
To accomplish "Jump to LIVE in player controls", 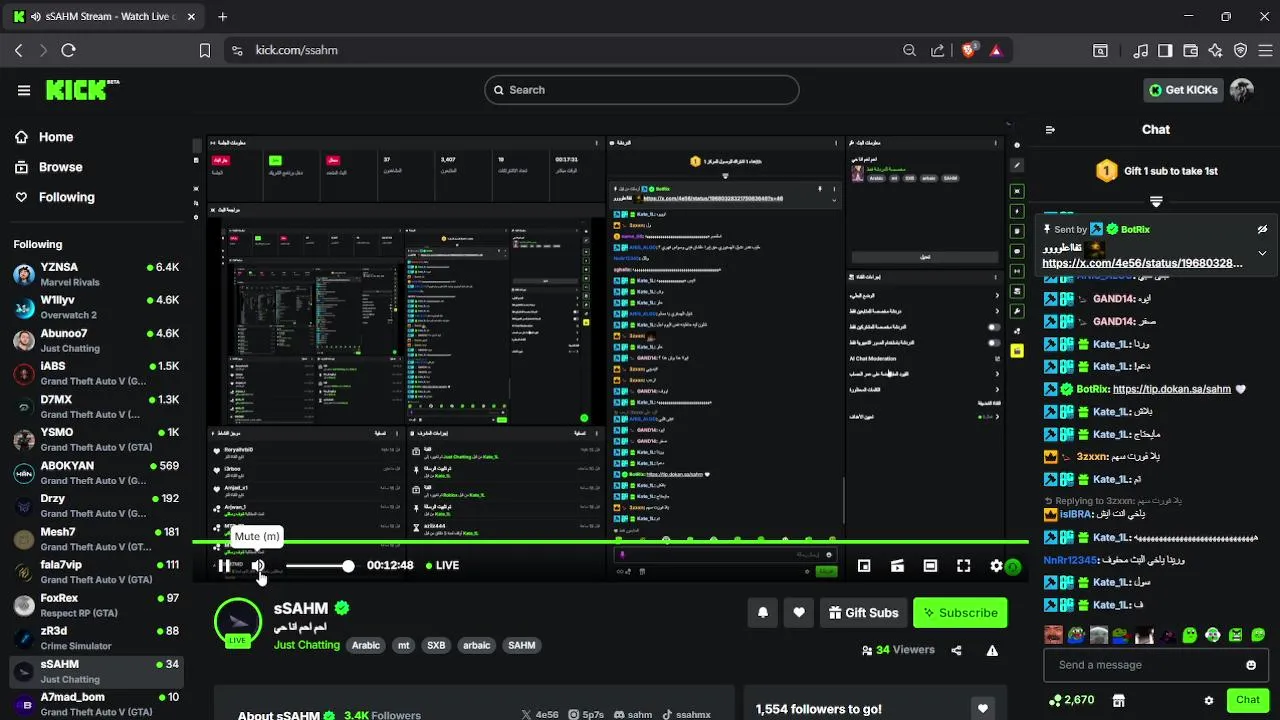I will coord(442,565).
